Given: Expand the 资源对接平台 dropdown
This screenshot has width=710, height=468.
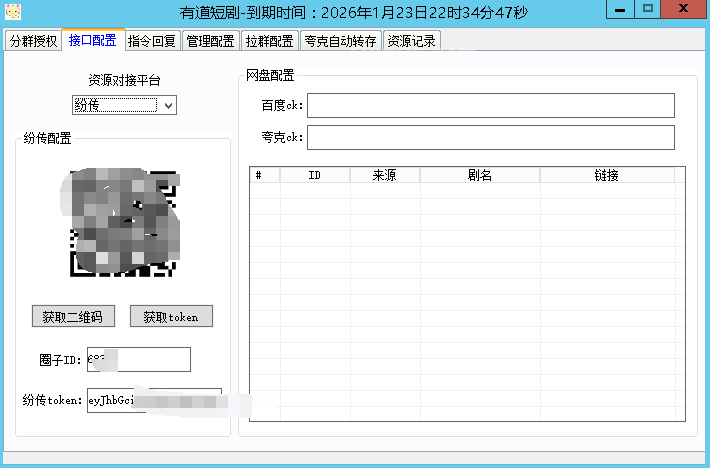Looking at the screenshot, I should 124,105.
